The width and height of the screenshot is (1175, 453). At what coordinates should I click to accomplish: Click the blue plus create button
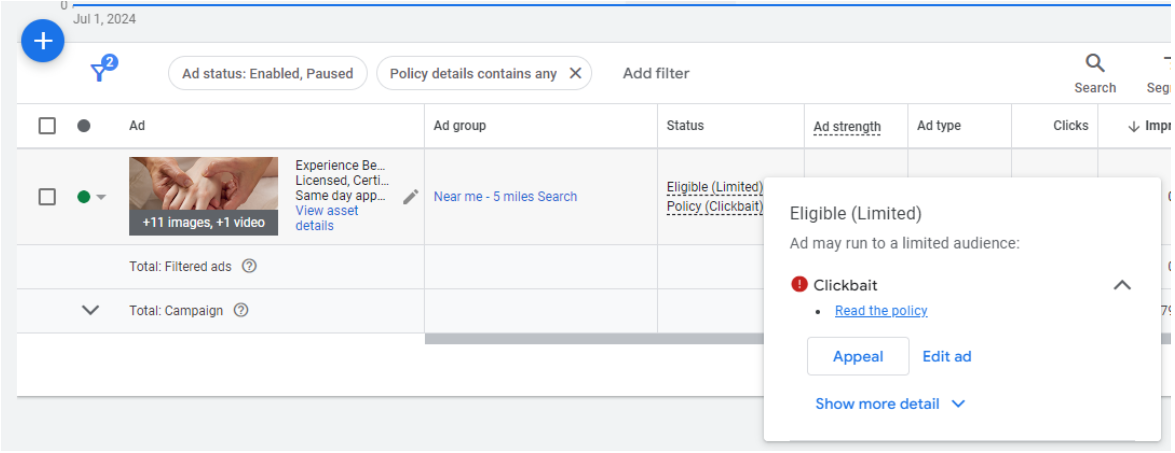click(43, 41)
